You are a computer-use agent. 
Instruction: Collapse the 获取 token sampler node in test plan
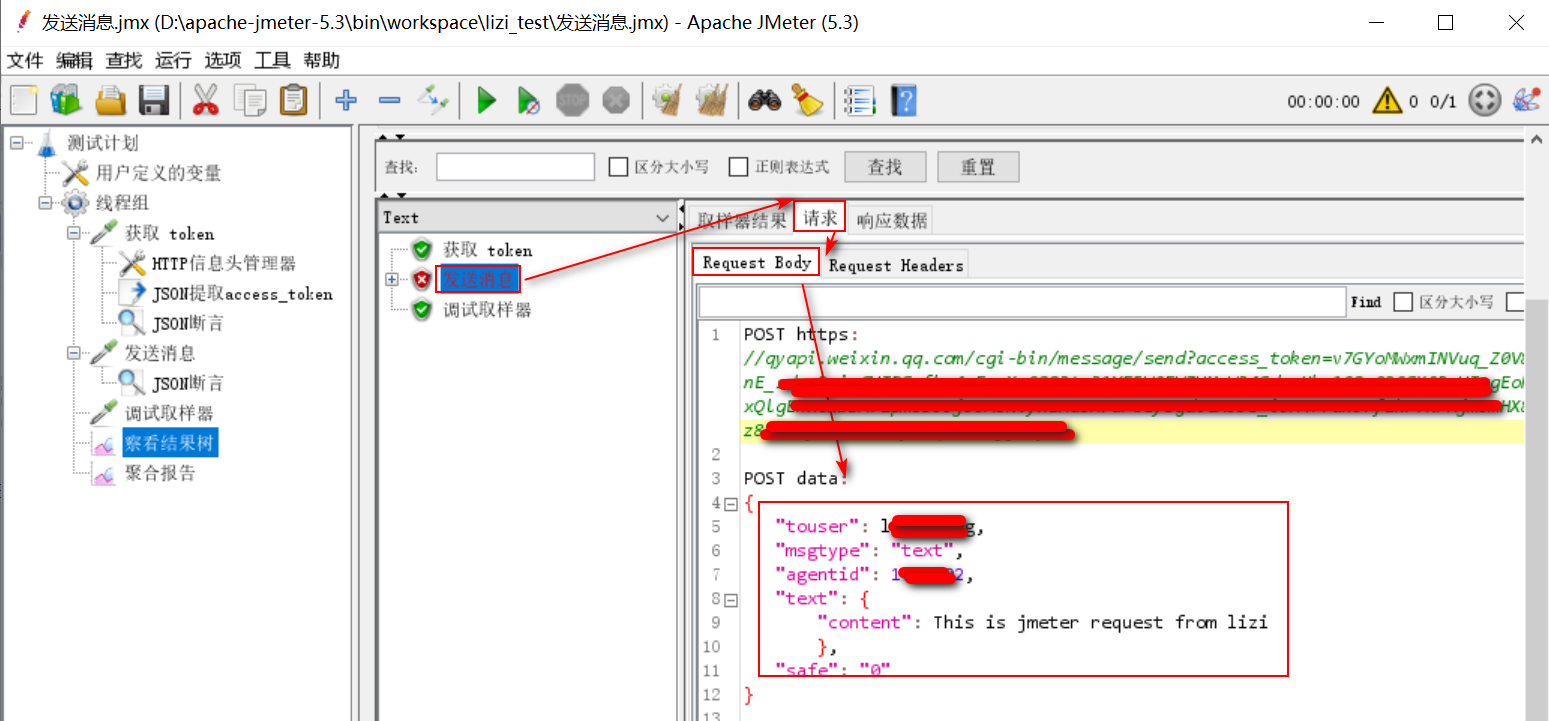point(74,233)
